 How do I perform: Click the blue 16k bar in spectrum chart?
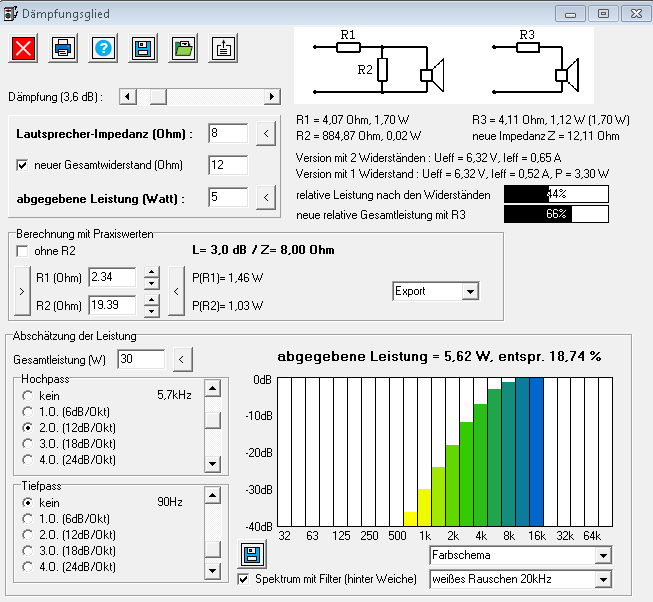(536, 452)
